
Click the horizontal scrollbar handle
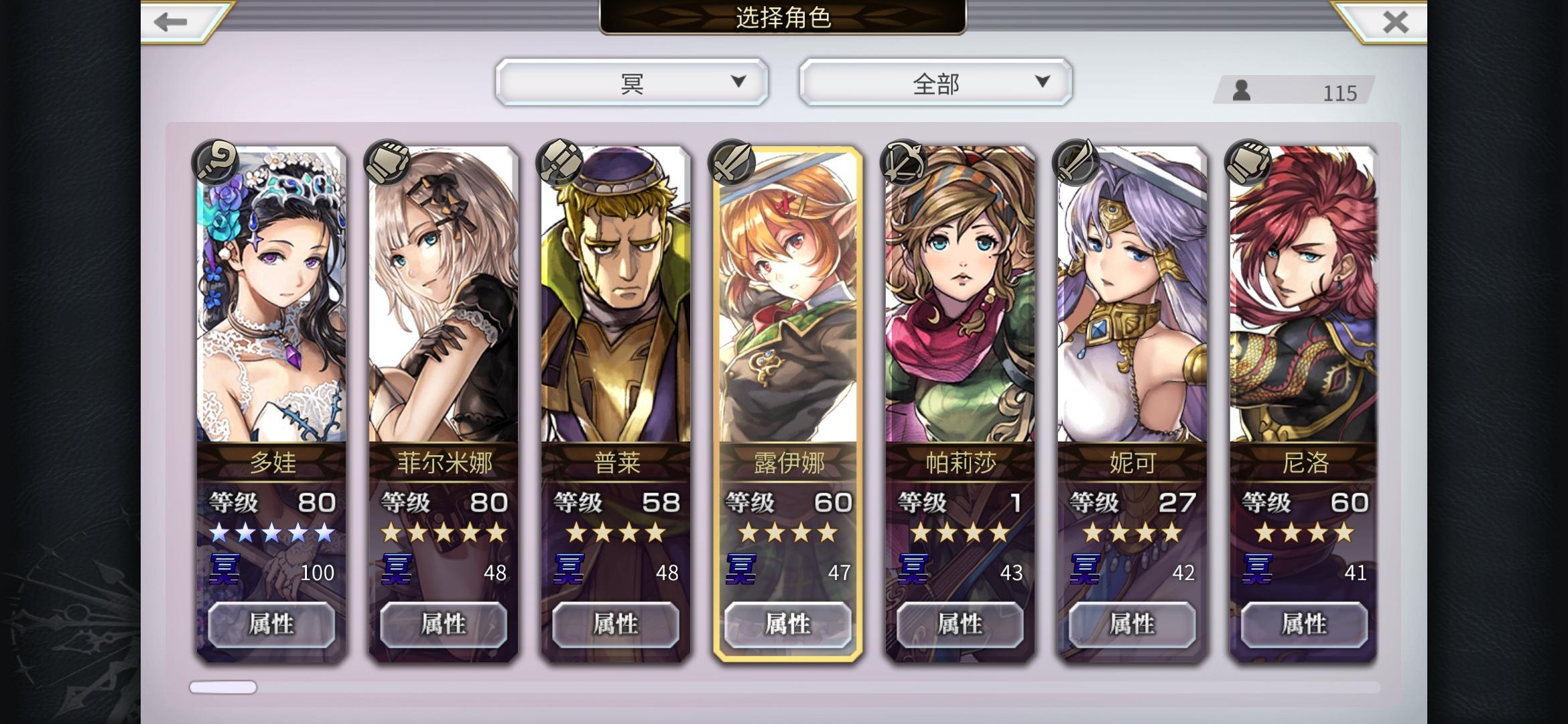click(x=223, y=687)
